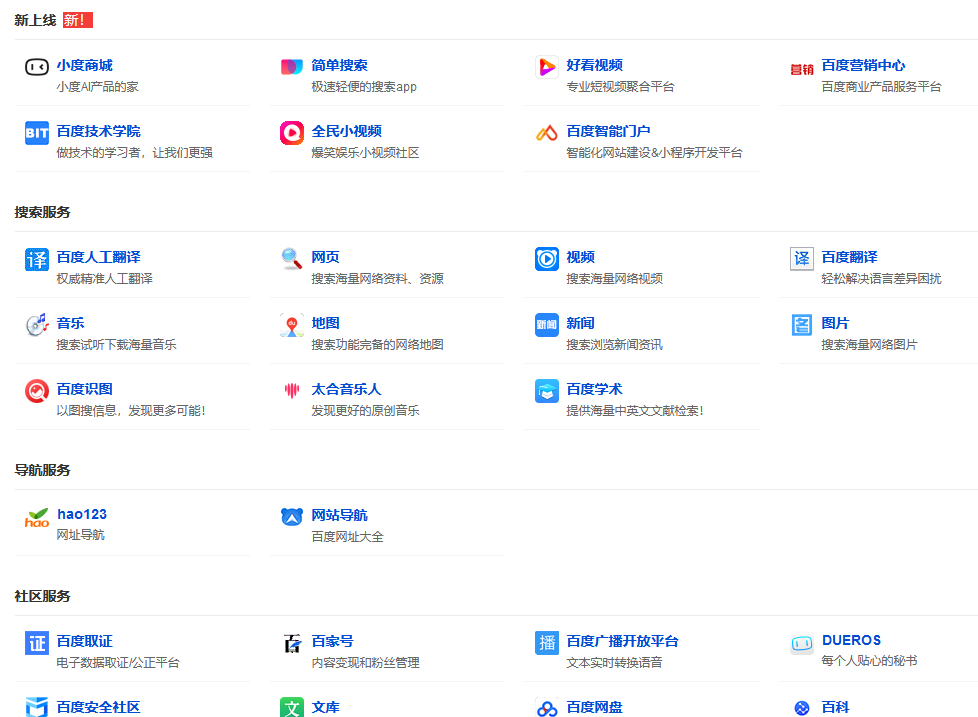Click the 小度商城 robot face icon
This screenshot has width=978, height=717.
(37, 67)
